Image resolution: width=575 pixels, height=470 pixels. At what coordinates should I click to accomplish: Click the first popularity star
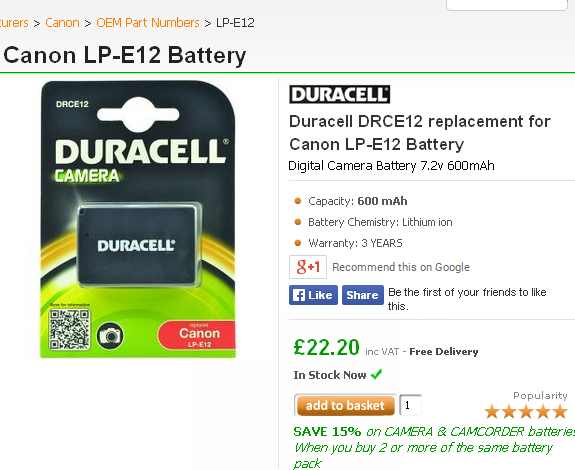coord(492,412)
